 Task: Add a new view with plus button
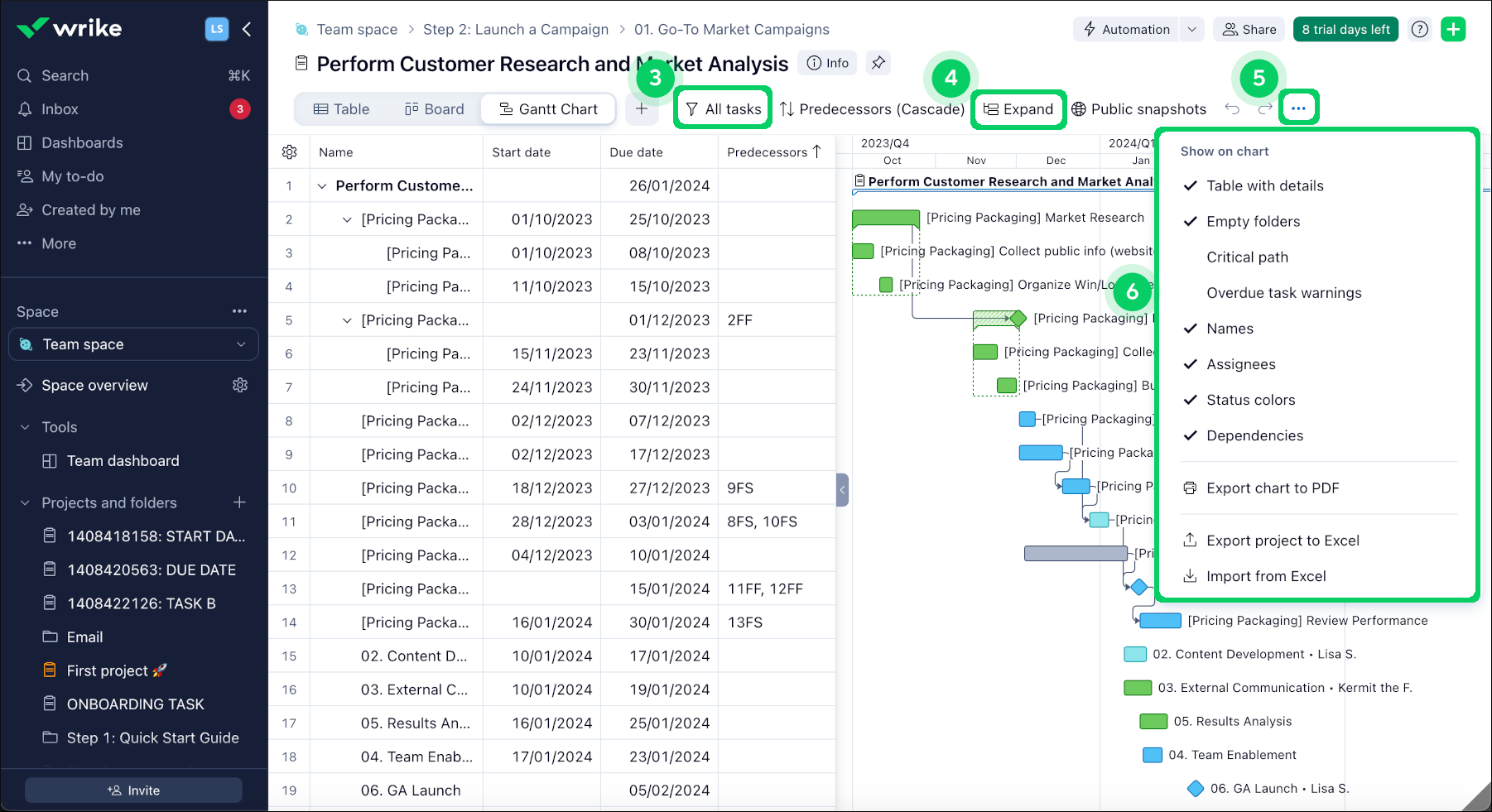point(641,108)
